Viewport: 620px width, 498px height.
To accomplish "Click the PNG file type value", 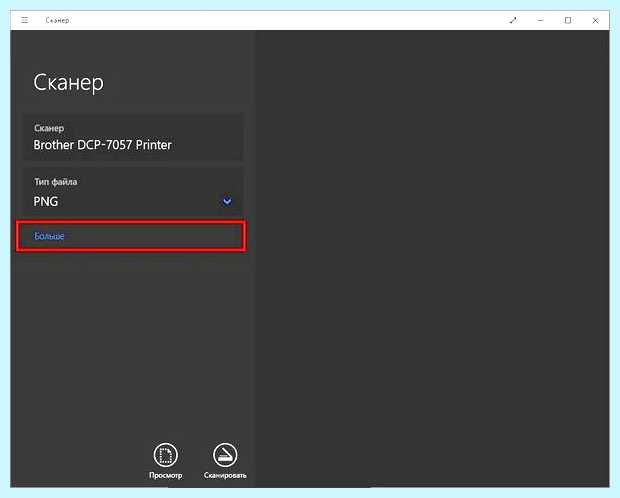I will click(46, 201).
